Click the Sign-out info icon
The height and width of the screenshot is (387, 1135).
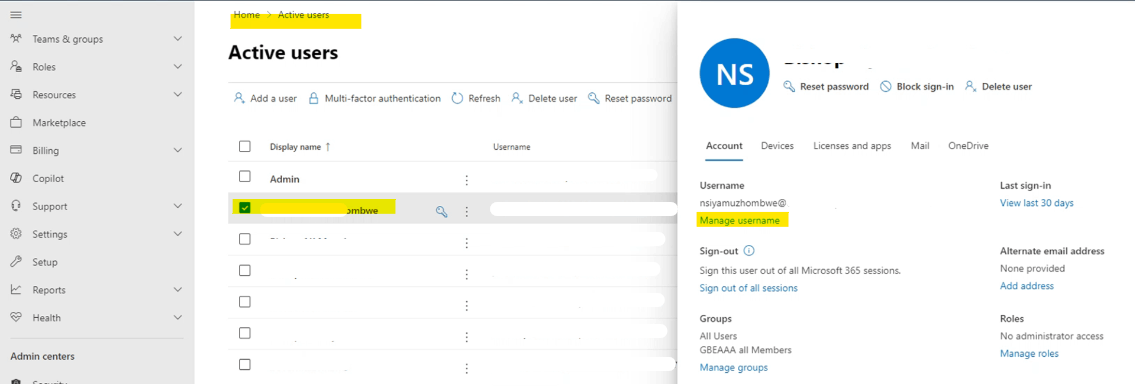748,251
